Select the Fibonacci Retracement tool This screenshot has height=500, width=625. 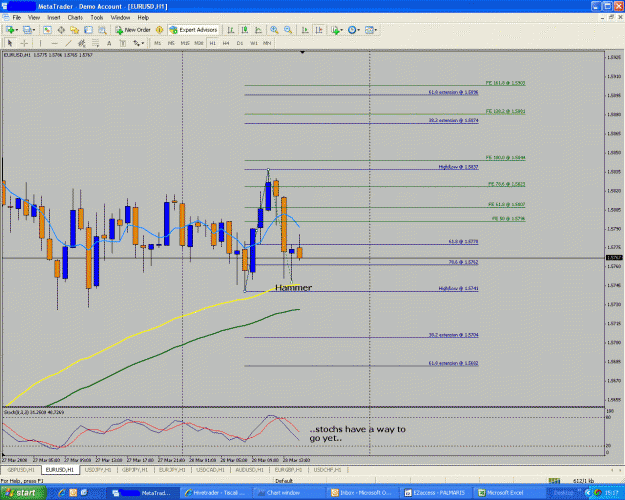coord(95,43)
